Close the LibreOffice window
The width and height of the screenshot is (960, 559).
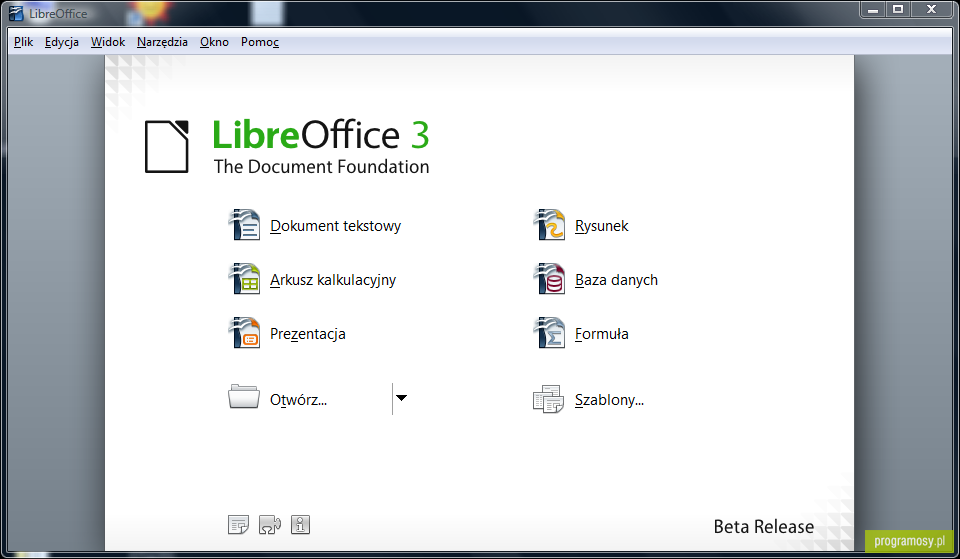932,10
